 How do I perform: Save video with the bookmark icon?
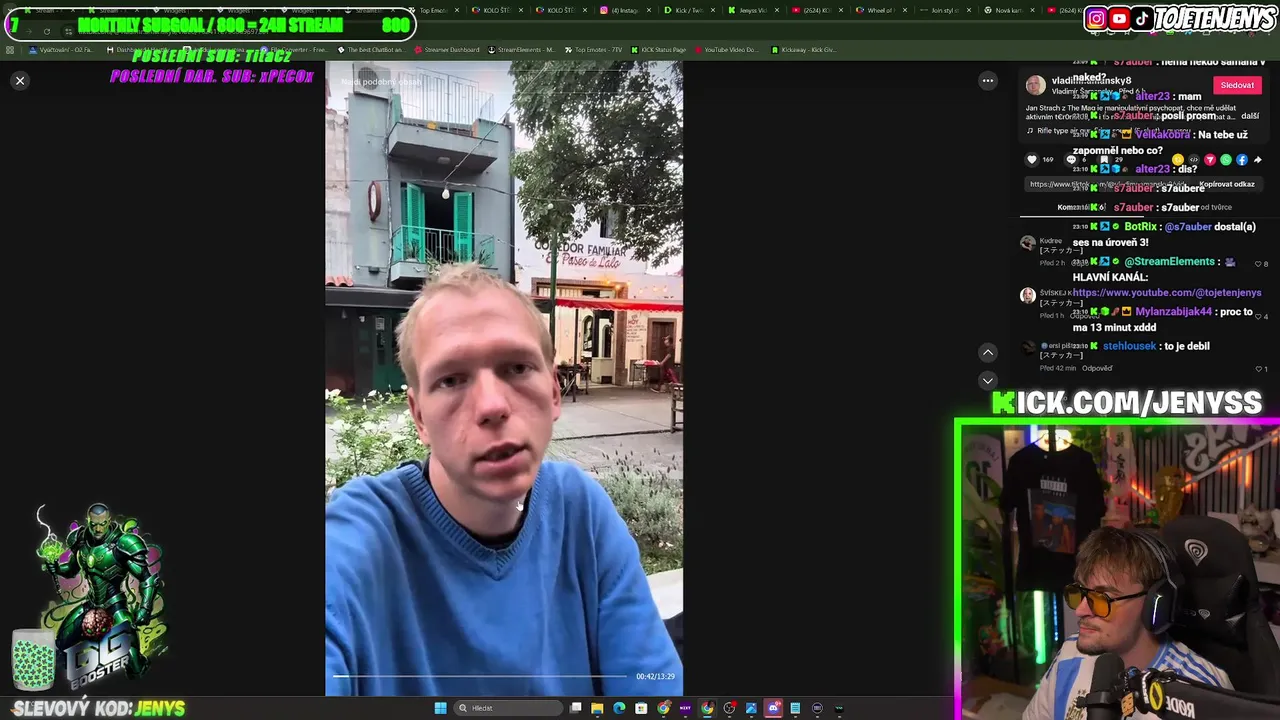point(1104,159)
